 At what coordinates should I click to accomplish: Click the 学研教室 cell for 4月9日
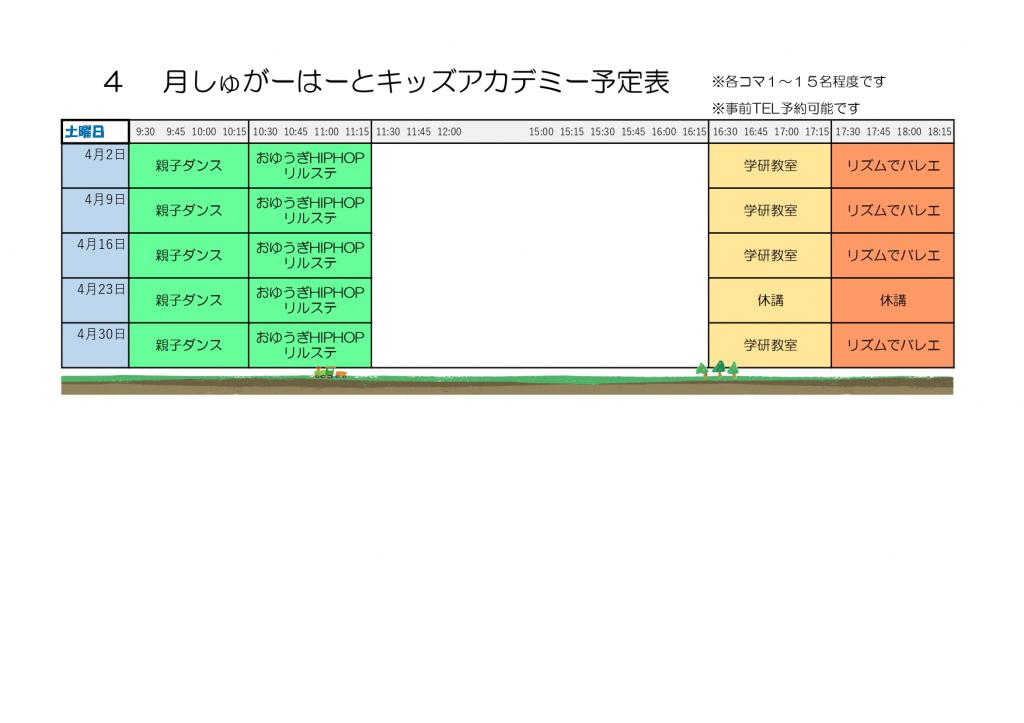point(770,210)
